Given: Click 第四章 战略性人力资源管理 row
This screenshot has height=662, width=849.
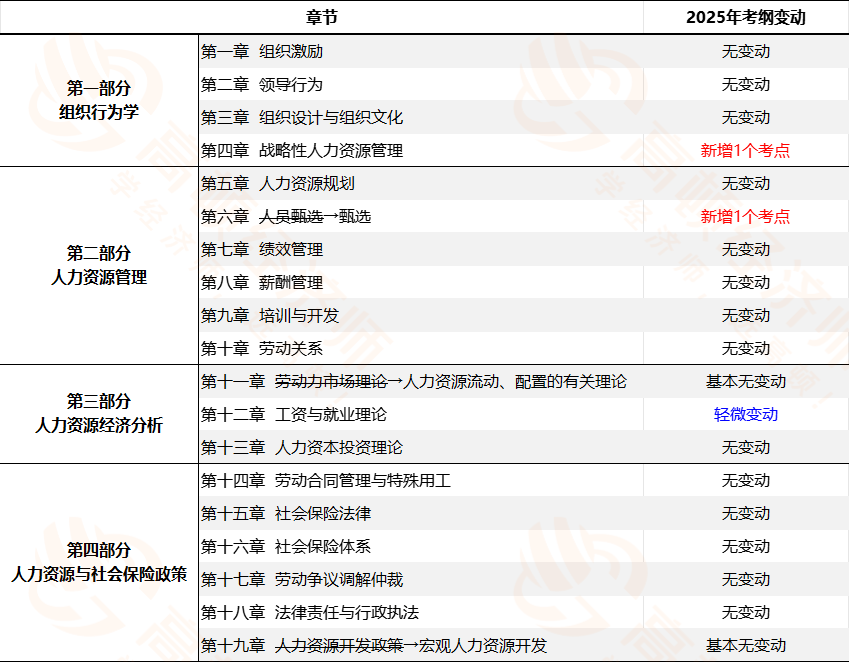Looking at the screenshot, I should (x=524, y=150).
